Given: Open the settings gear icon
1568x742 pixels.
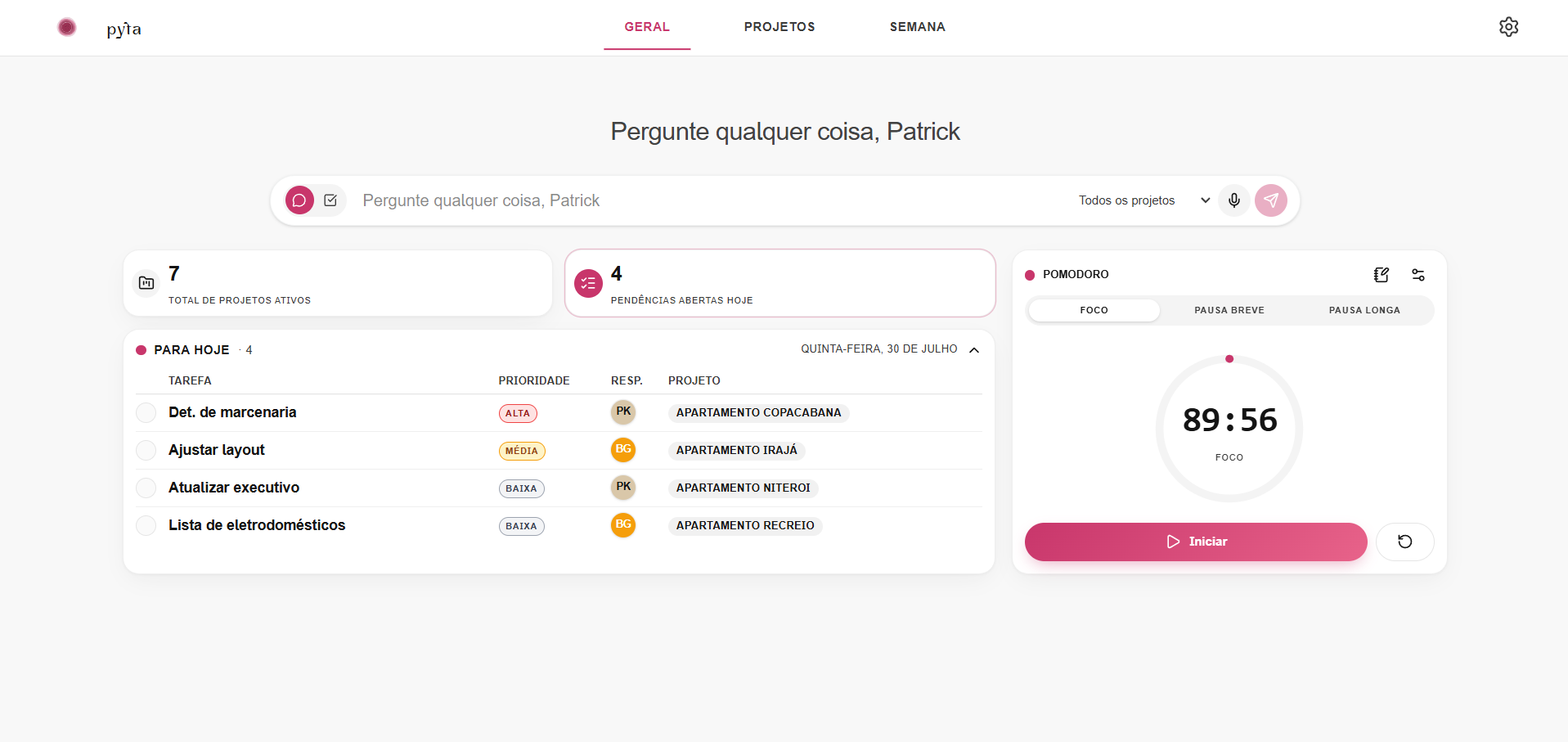Looking at the screenshot, I should [x=1508, y=27].
